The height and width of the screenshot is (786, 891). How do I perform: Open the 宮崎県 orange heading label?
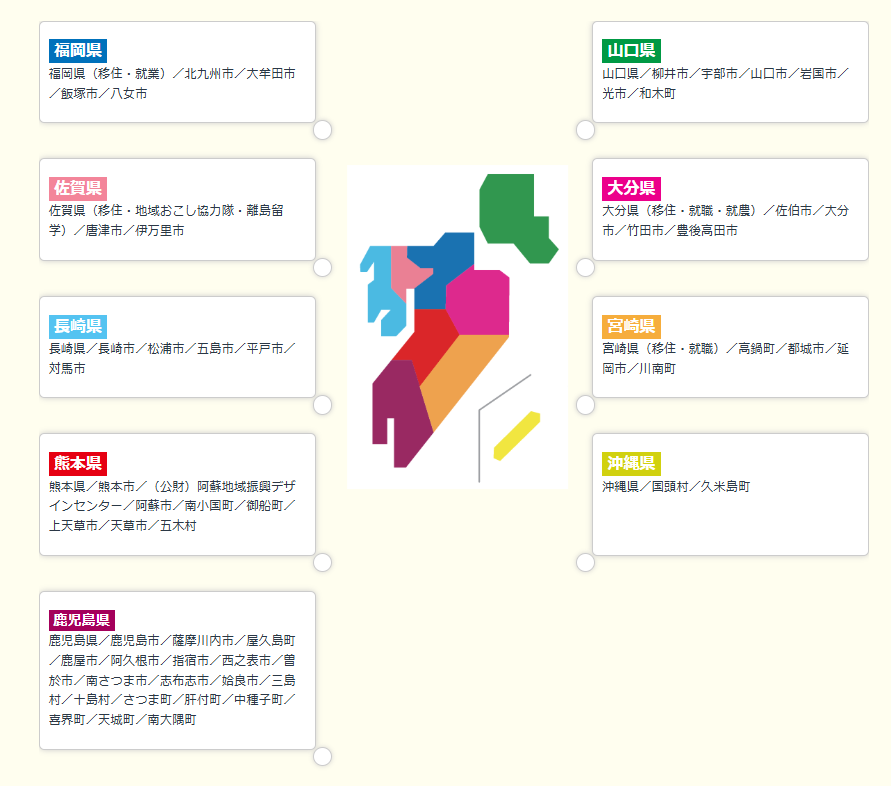click(x=631, y=326)
